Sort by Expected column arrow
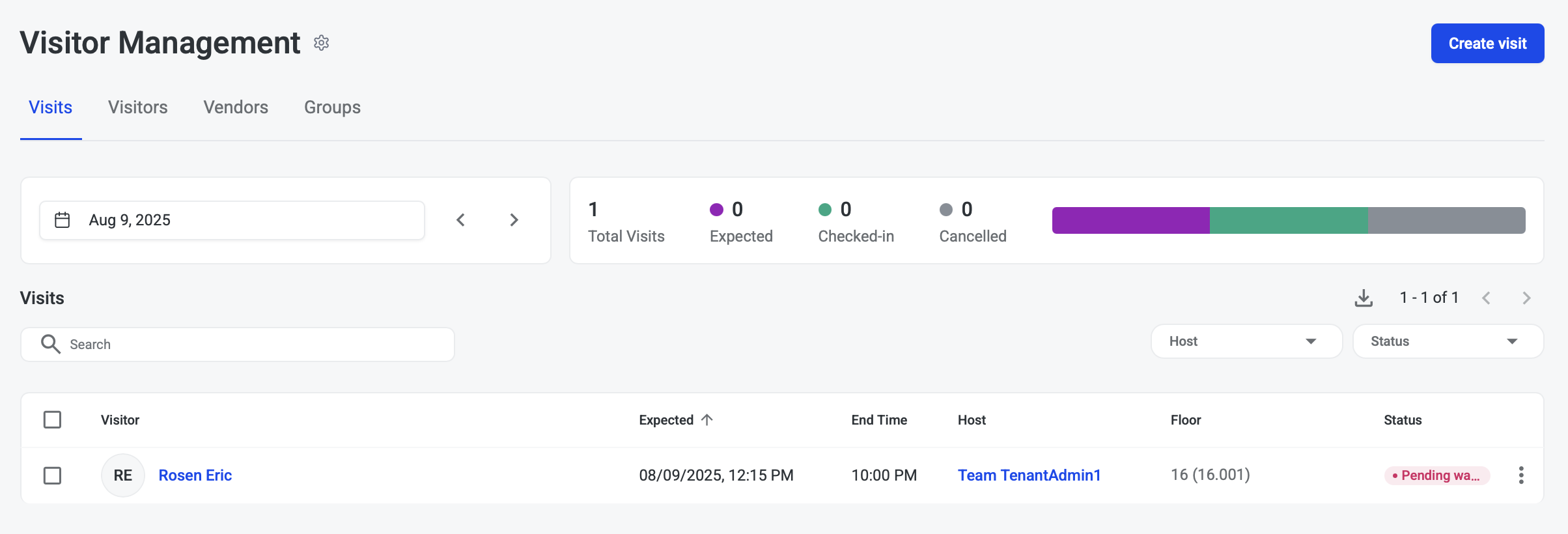The width and height of the screenshot is (1568, 534). coord(707,420)
